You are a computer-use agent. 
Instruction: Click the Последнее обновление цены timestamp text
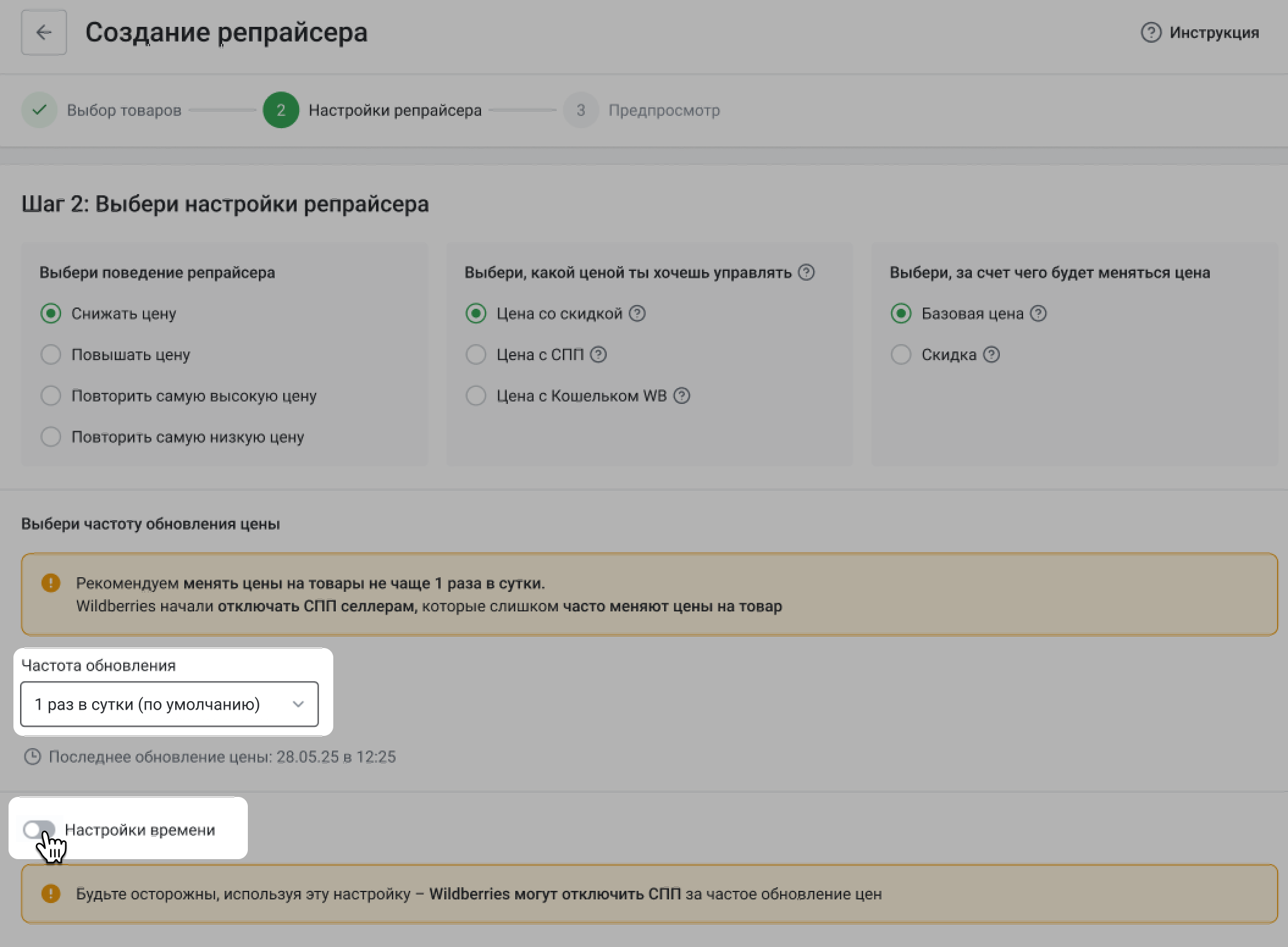(223, 757)
